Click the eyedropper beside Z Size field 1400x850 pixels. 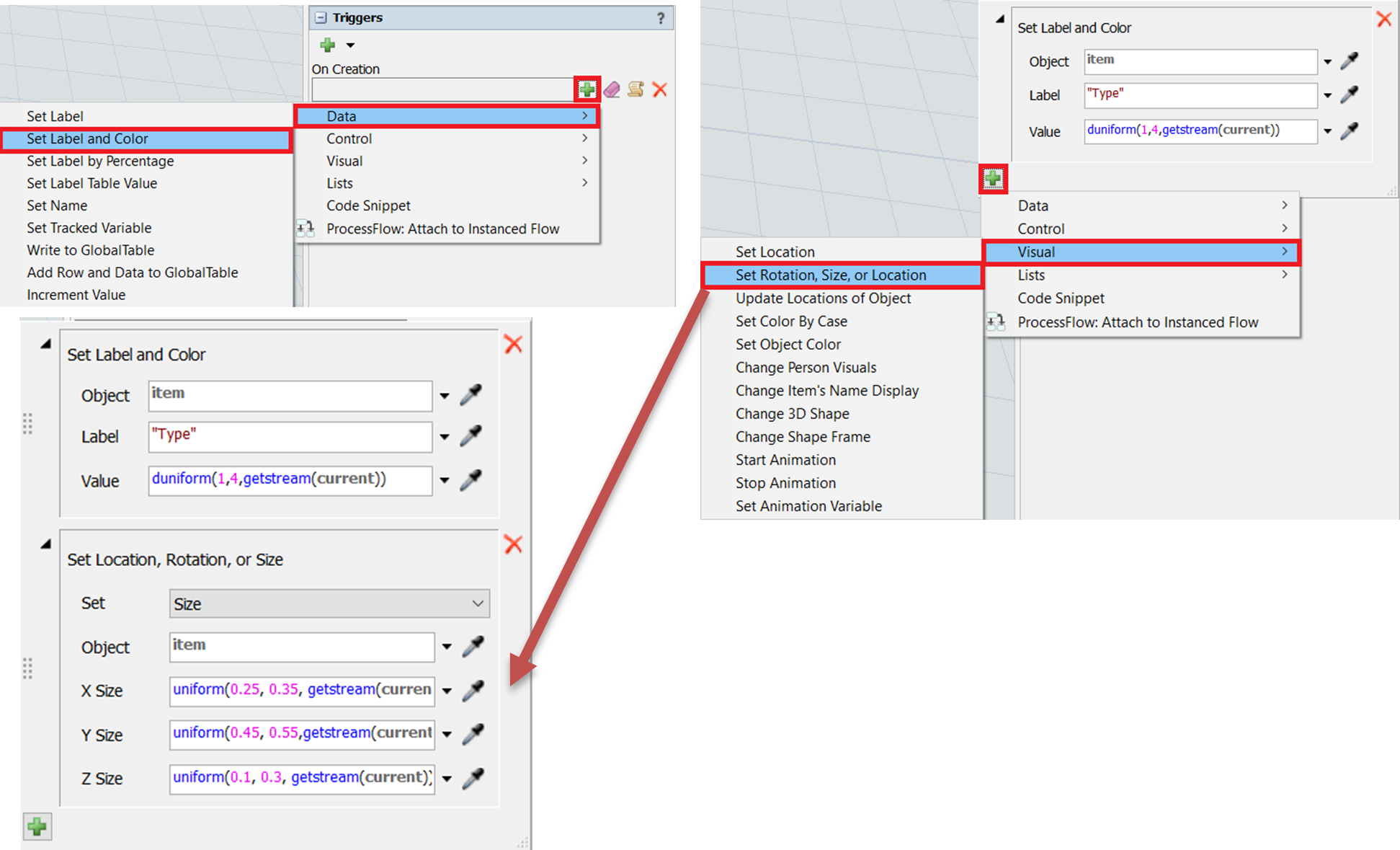point(473,778)
